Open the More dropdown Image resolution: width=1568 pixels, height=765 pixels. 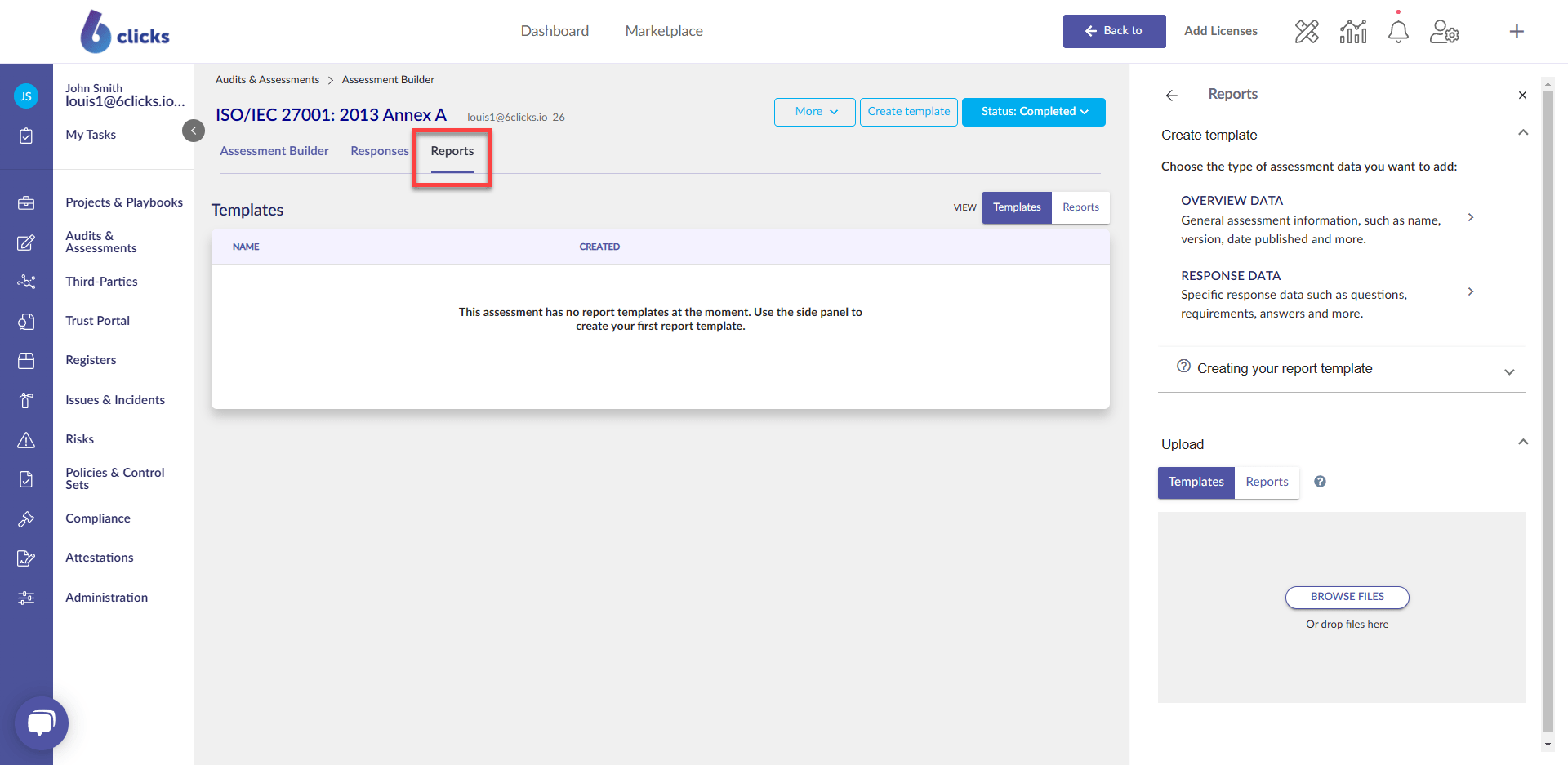(x=815, y=112)
